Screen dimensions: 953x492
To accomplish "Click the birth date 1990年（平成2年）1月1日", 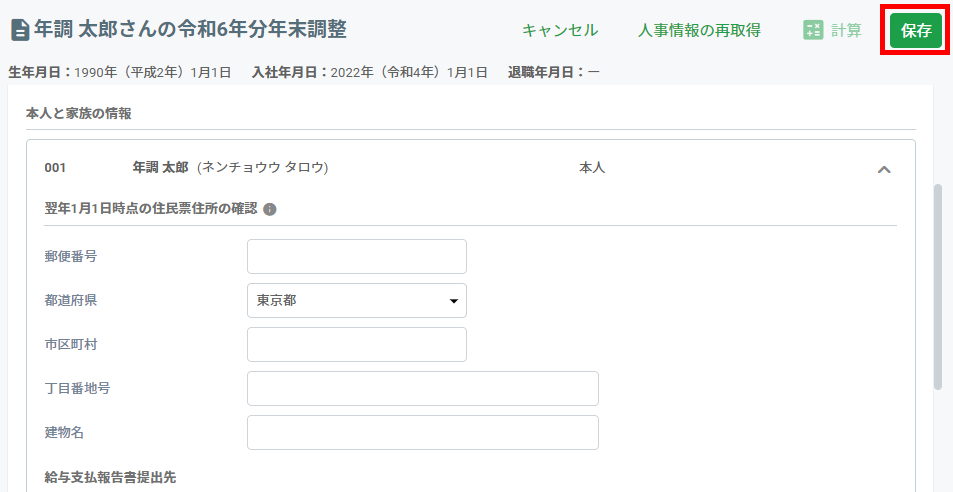I will coord(153,73).
